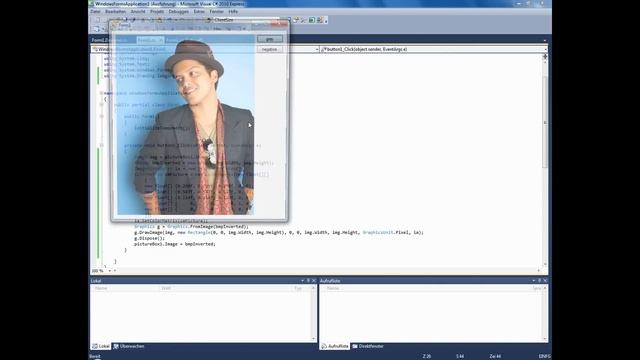
Task: Switch to the Lokal tab
Action: tap(100, 346)
